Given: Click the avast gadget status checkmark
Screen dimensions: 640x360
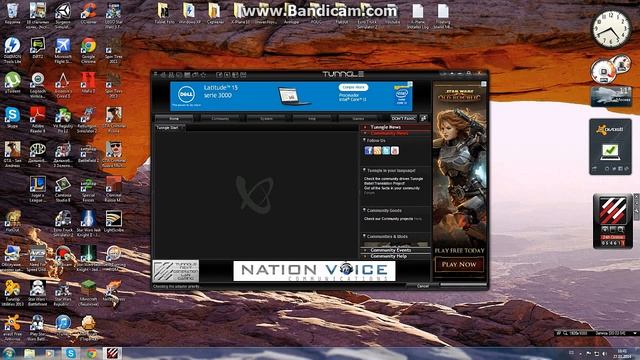Looking at the screenshot, I should pos(610,151).
